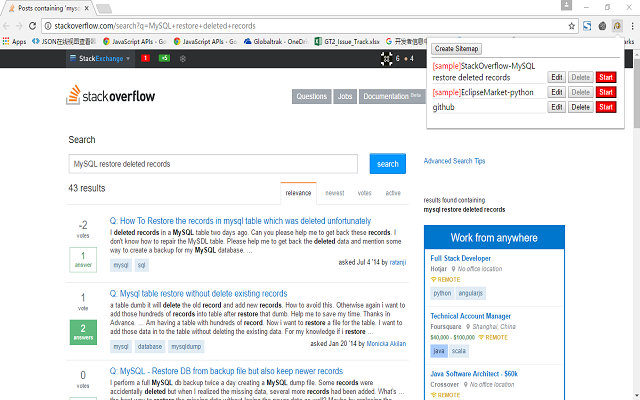Sort results by newest tab

tap(335, 193)
